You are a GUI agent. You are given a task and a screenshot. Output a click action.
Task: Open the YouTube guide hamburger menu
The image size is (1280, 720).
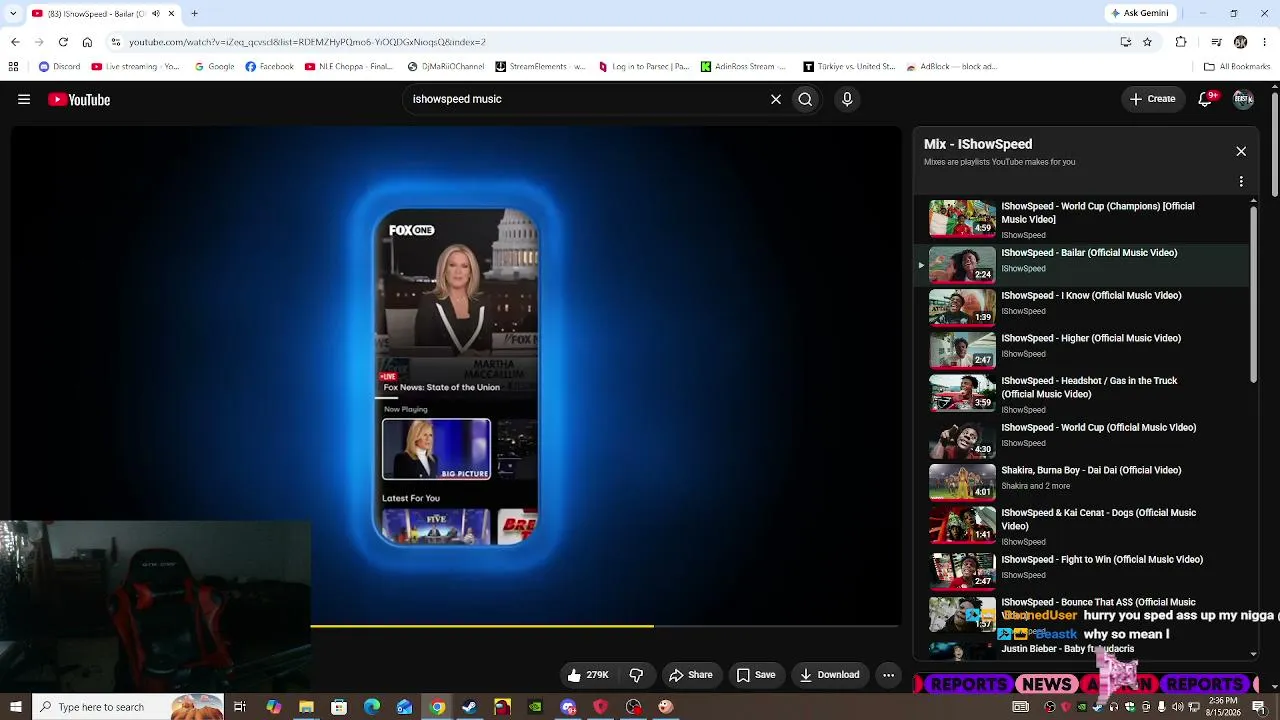pos(24,99)
